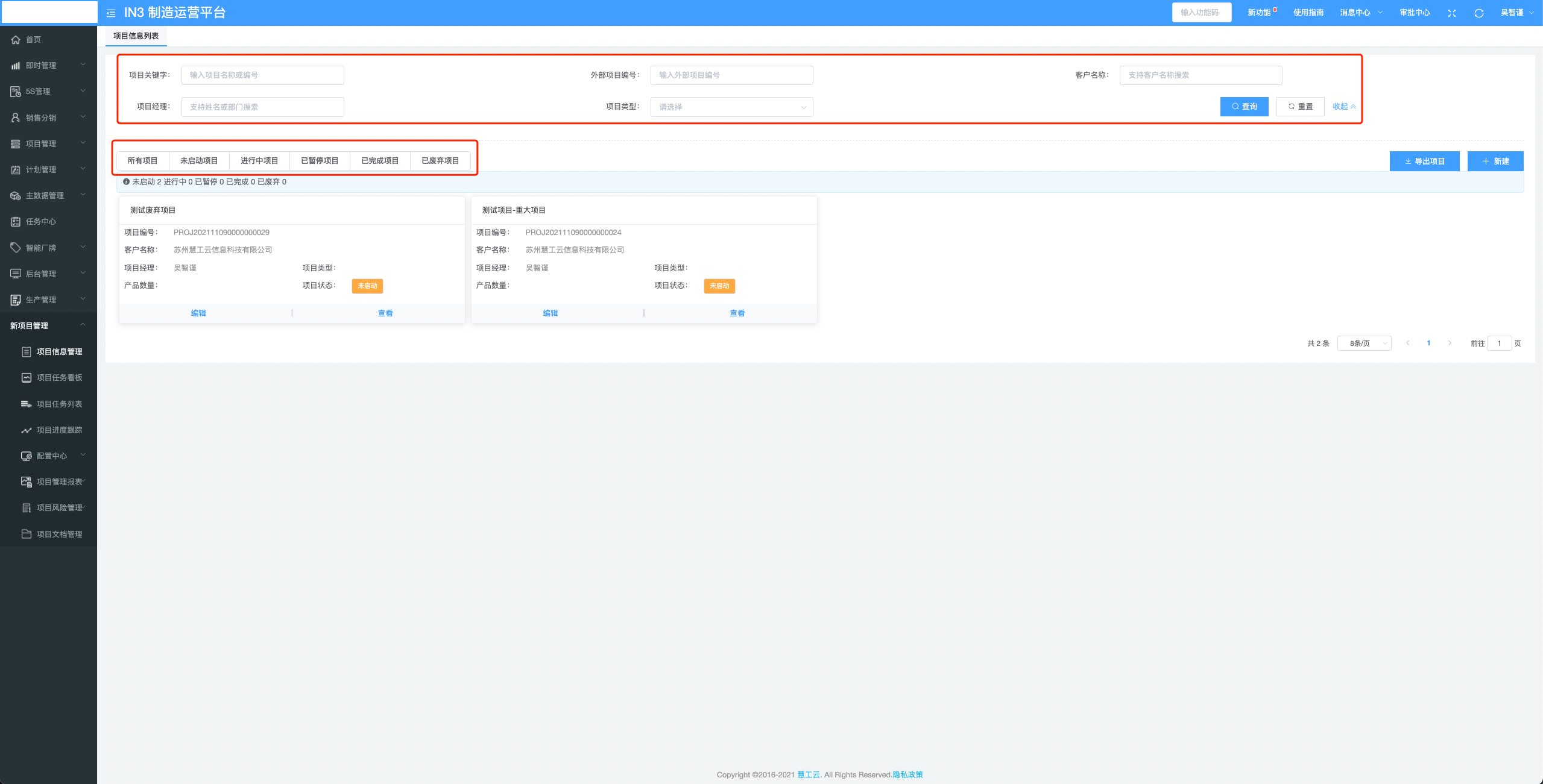The height and width of the screenshot is (784, 1543).
Task: Click the fullscreen toggle icon in header
Action: click(1451, 13)
